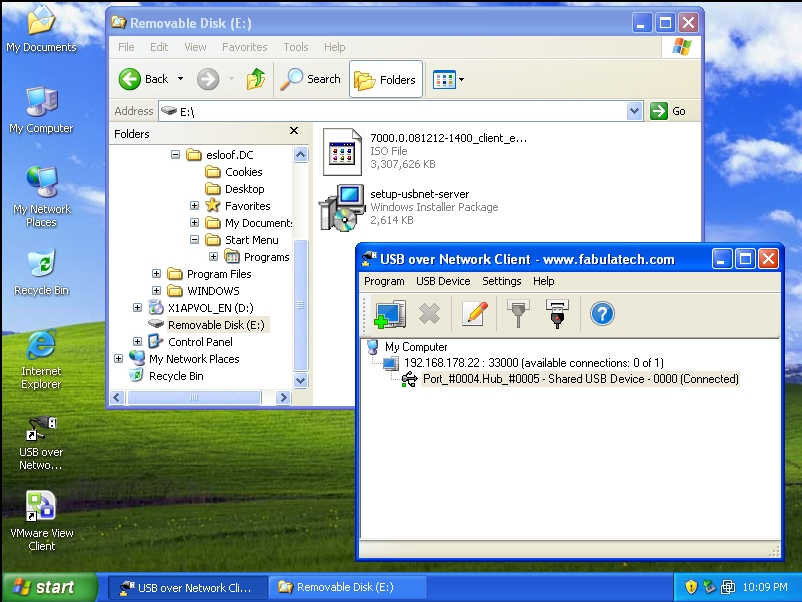Select My Network Places desktop icon

tap(41, 197)
